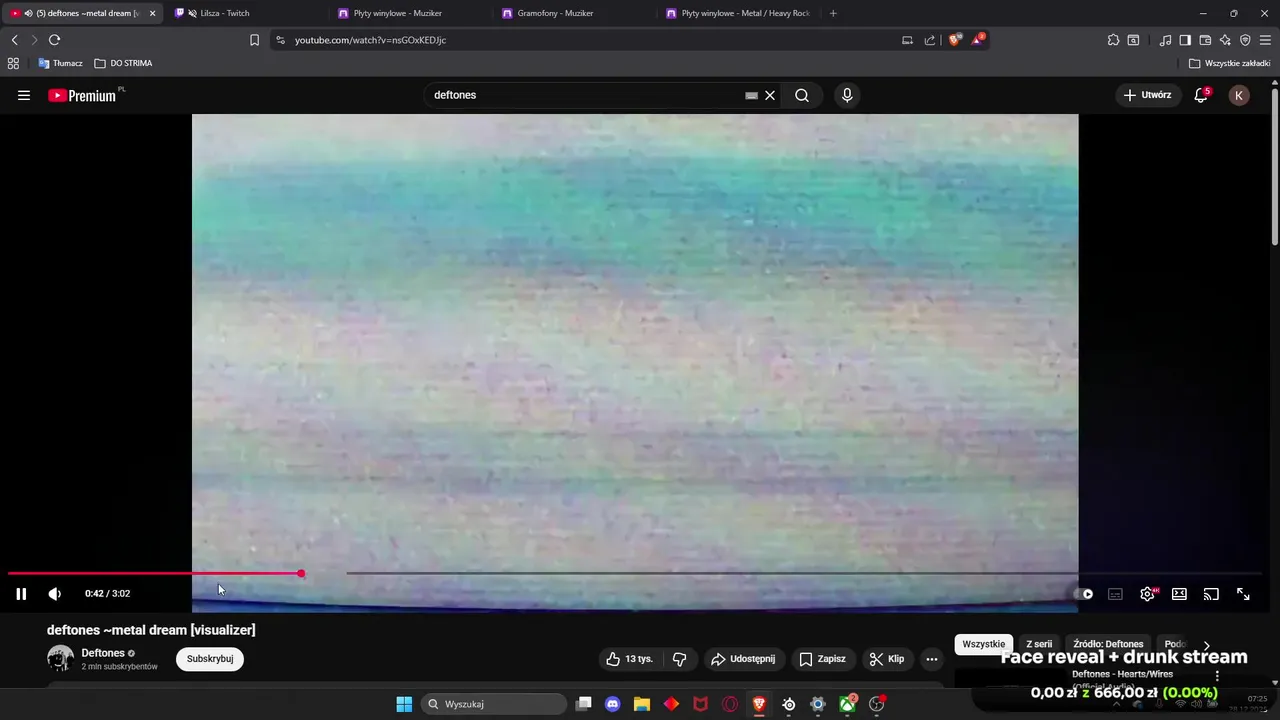The height and width of the screenshot is (720, 1280).
Task: Open the browser extensions puzzle icon
Action: [x=1113, y=40]
